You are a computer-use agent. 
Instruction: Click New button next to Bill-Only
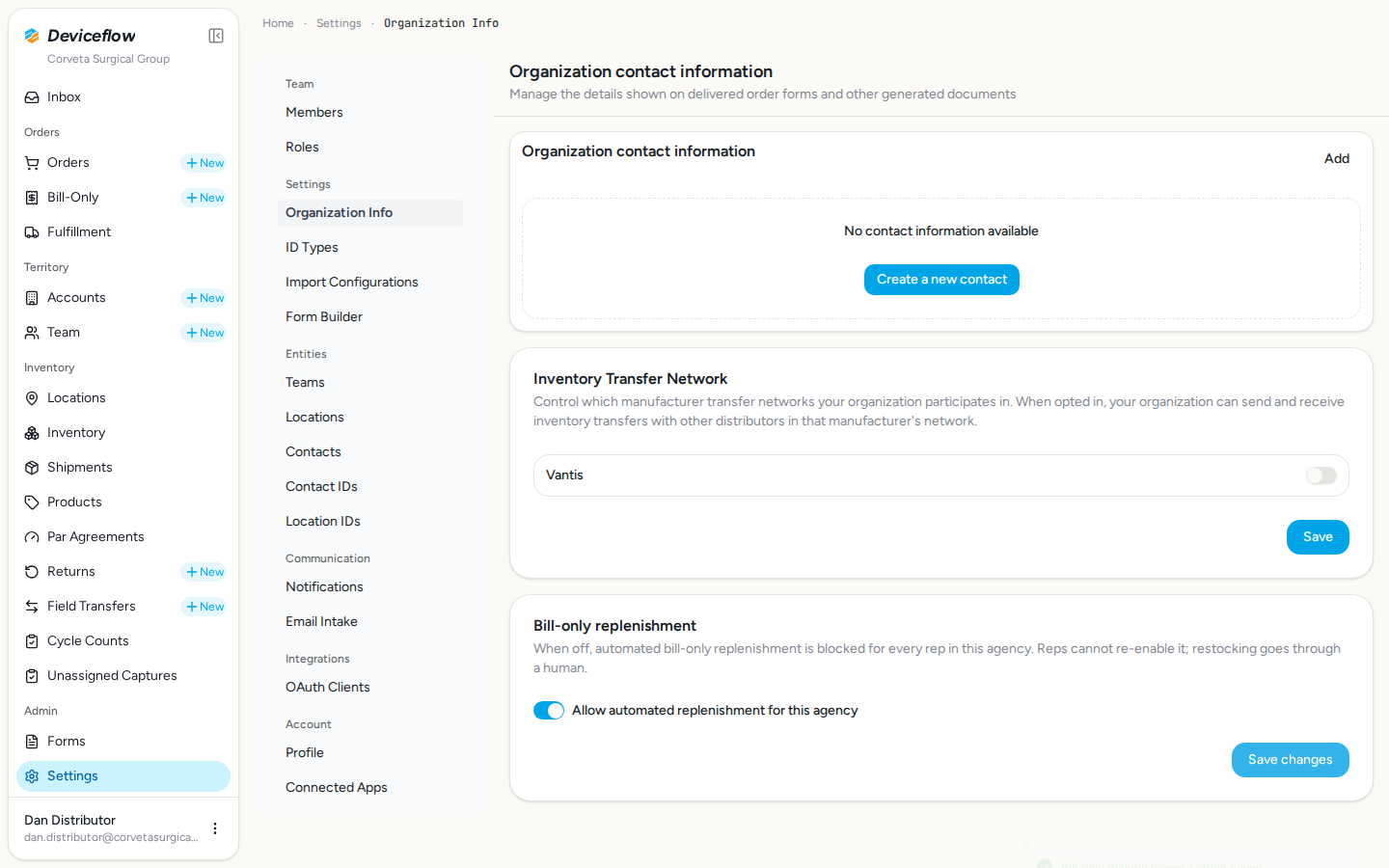(204, 198)
